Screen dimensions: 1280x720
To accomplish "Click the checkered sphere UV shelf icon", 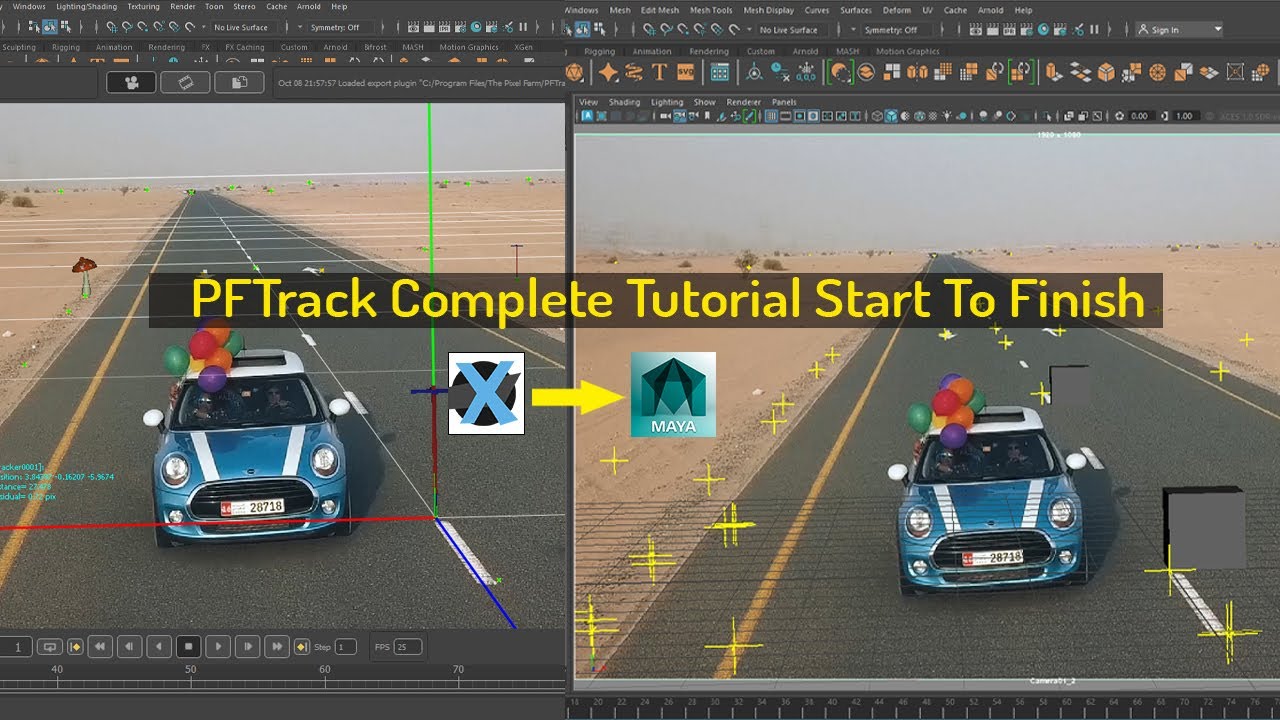I will pyautogui.click(x=1262, y=72).
